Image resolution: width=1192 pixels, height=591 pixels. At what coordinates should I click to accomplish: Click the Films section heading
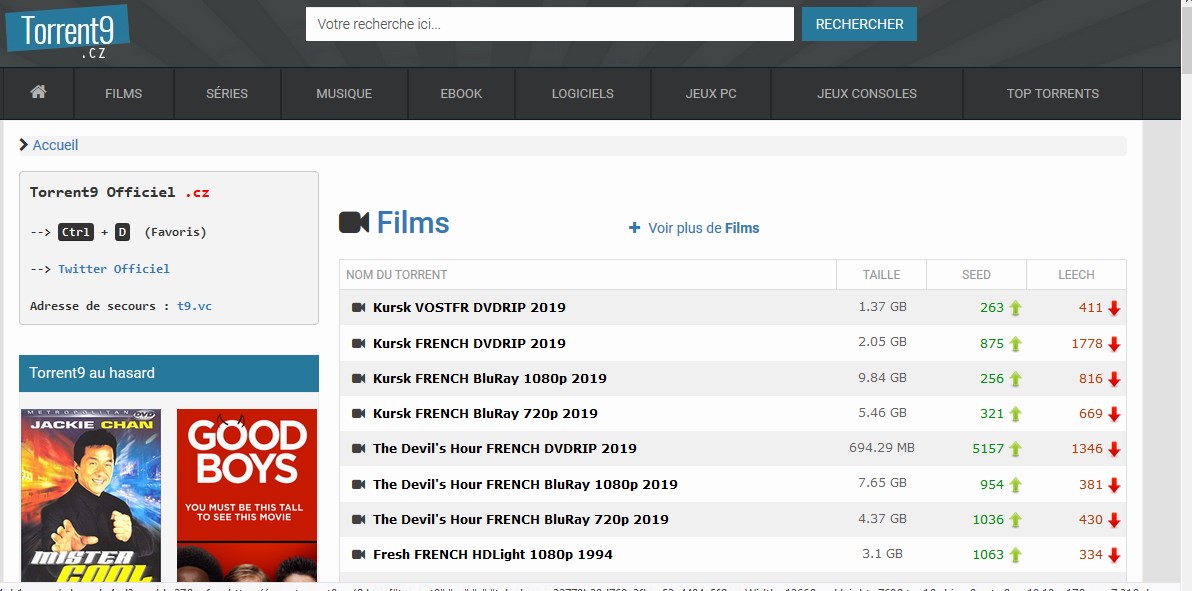[413, 223]
